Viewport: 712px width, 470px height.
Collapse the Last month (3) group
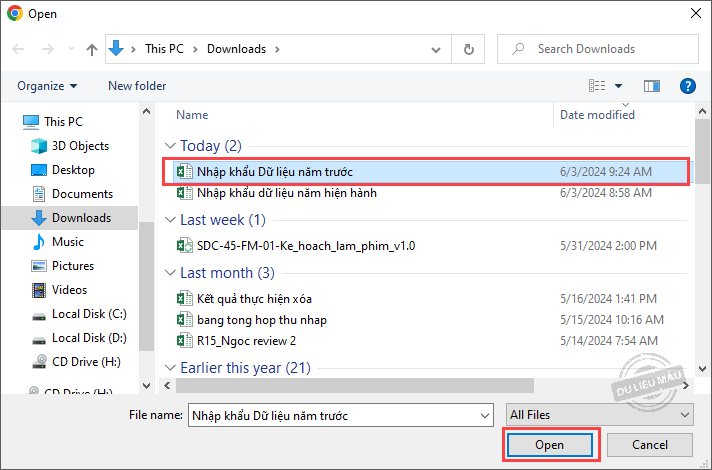pos(170,273)
